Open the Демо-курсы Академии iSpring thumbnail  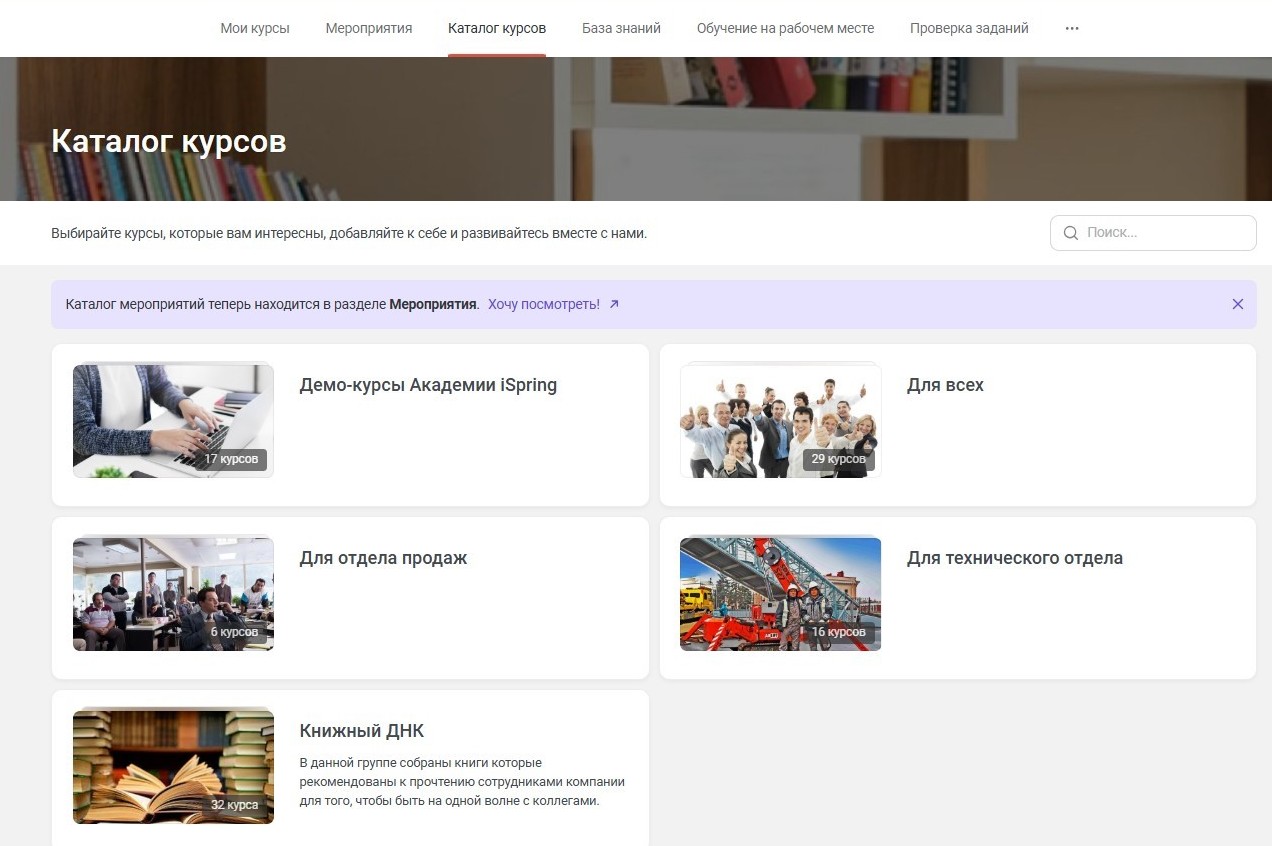tap(173, 420)
